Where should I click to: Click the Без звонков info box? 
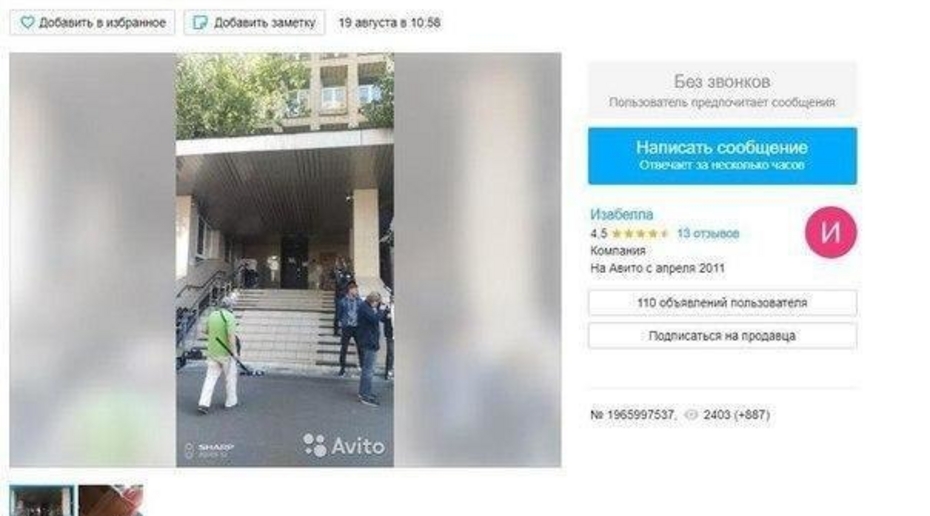coord(722,90)
